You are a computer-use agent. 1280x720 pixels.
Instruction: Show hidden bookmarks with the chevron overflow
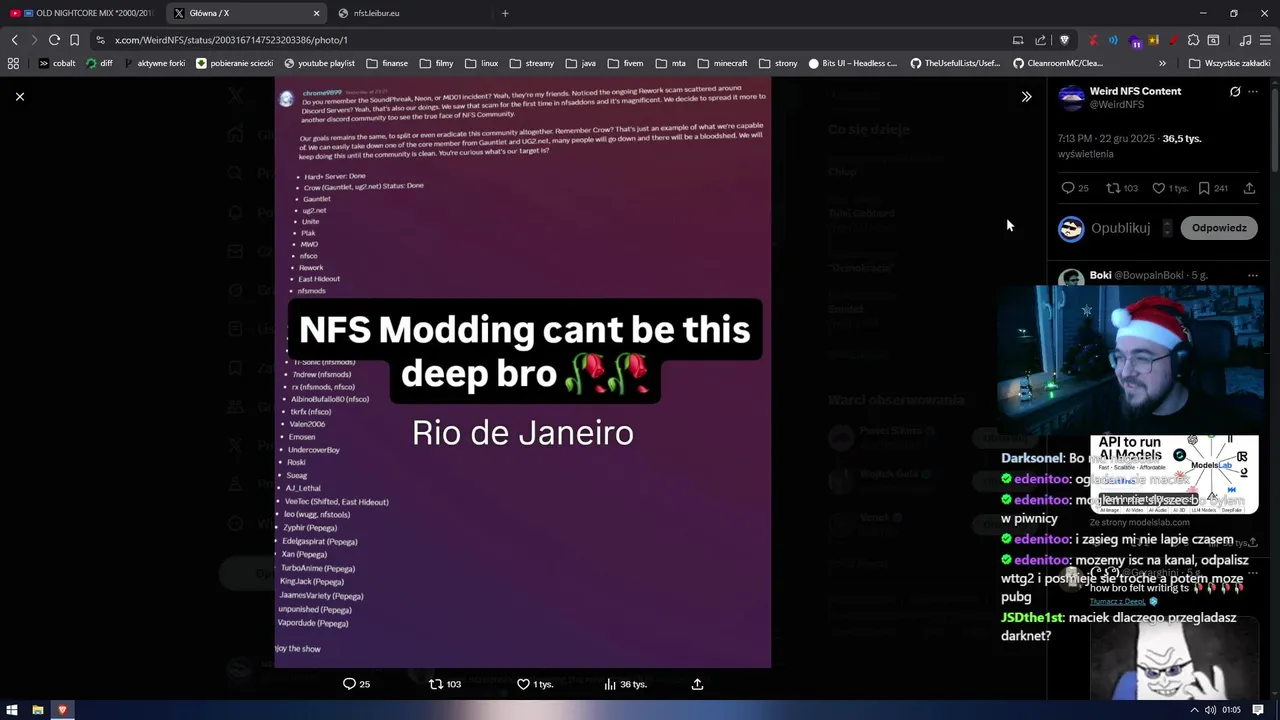click(x=1162, y=63)
